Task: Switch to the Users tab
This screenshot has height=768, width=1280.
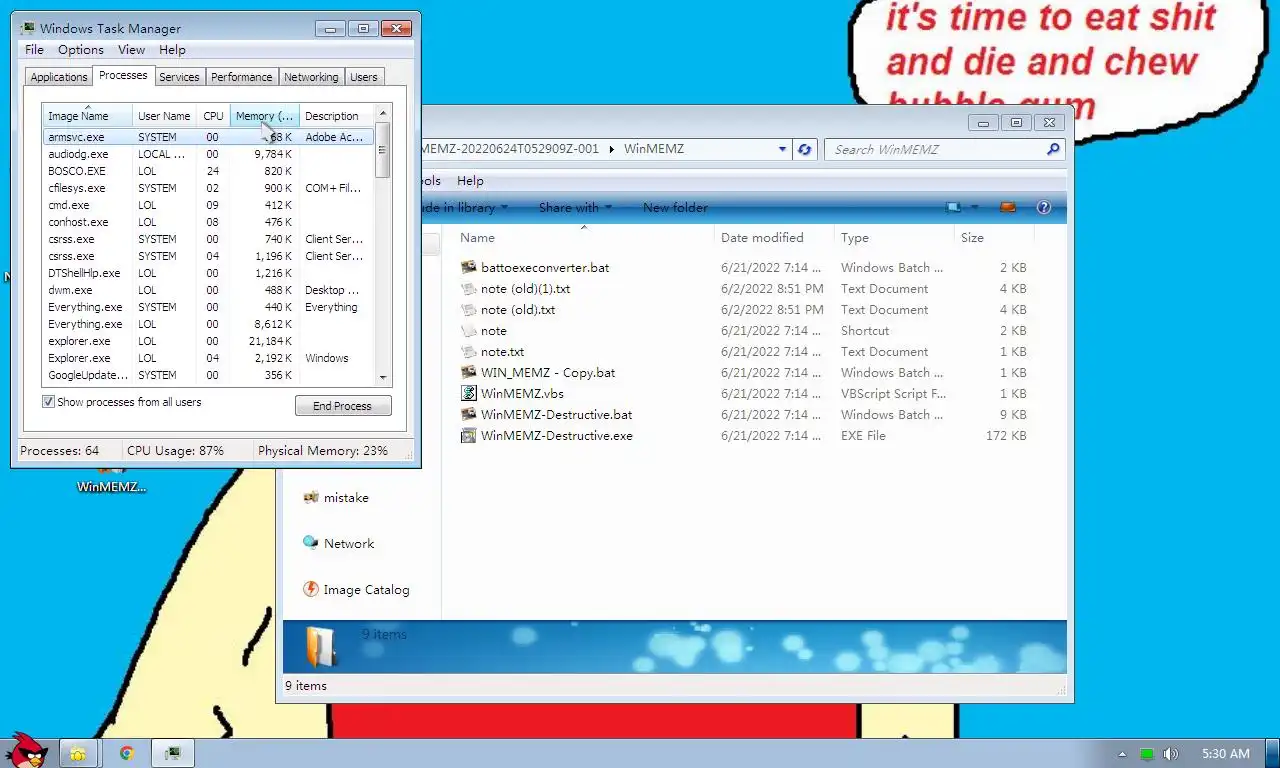Action: tap(364, 77)
